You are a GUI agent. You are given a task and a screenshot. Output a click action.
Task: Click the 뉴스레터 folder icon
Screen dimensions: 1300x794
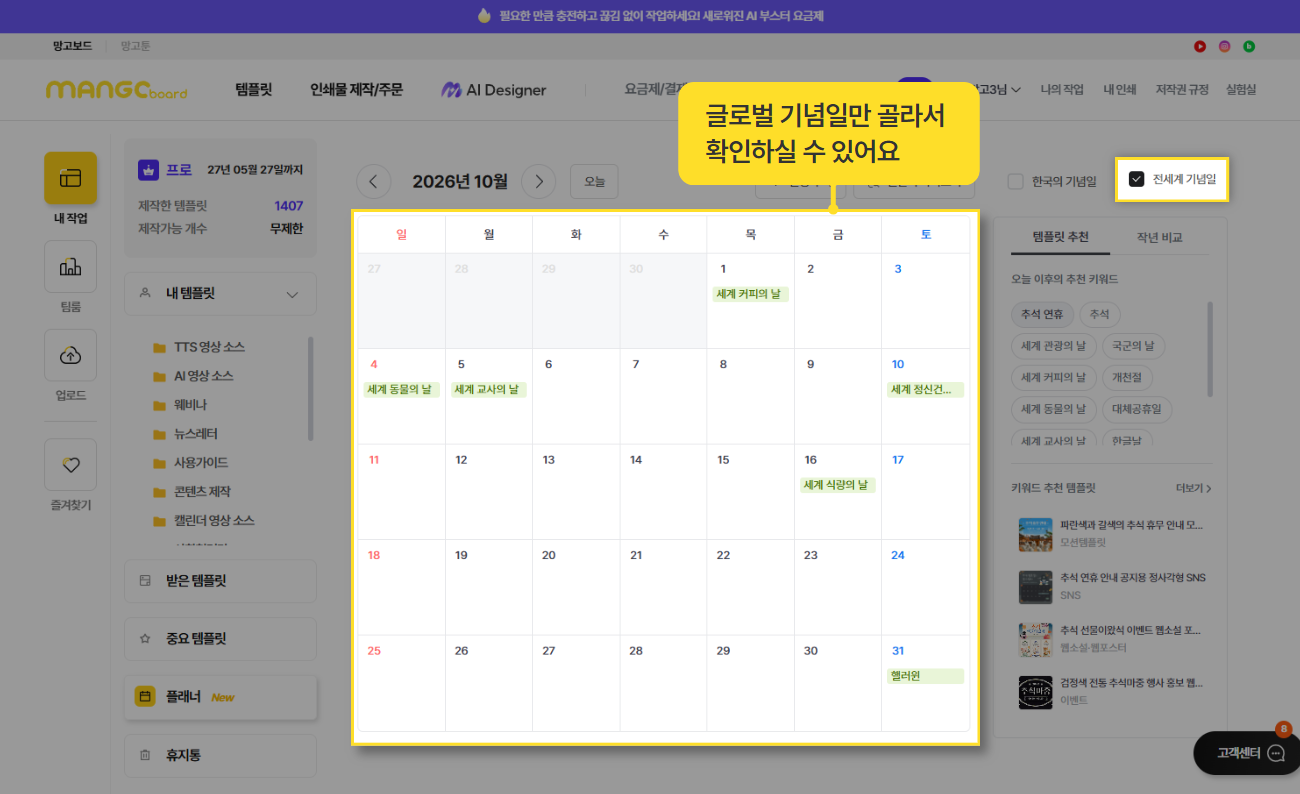[x=159, y=435]
